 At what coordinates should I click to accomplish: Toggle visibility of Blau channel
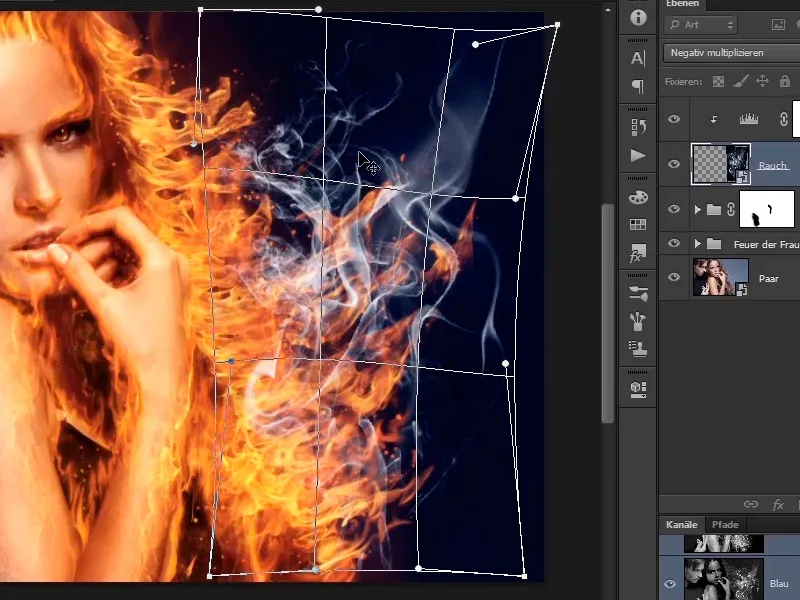[x=670, y=584]
